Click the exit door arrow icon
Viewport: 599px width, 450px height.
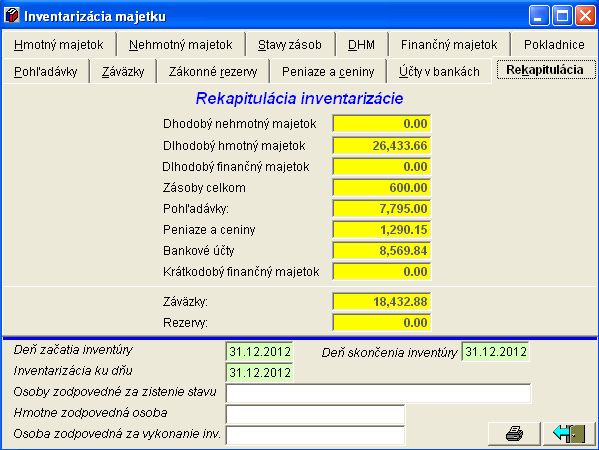pyautogui.click(x=569, y=434)
